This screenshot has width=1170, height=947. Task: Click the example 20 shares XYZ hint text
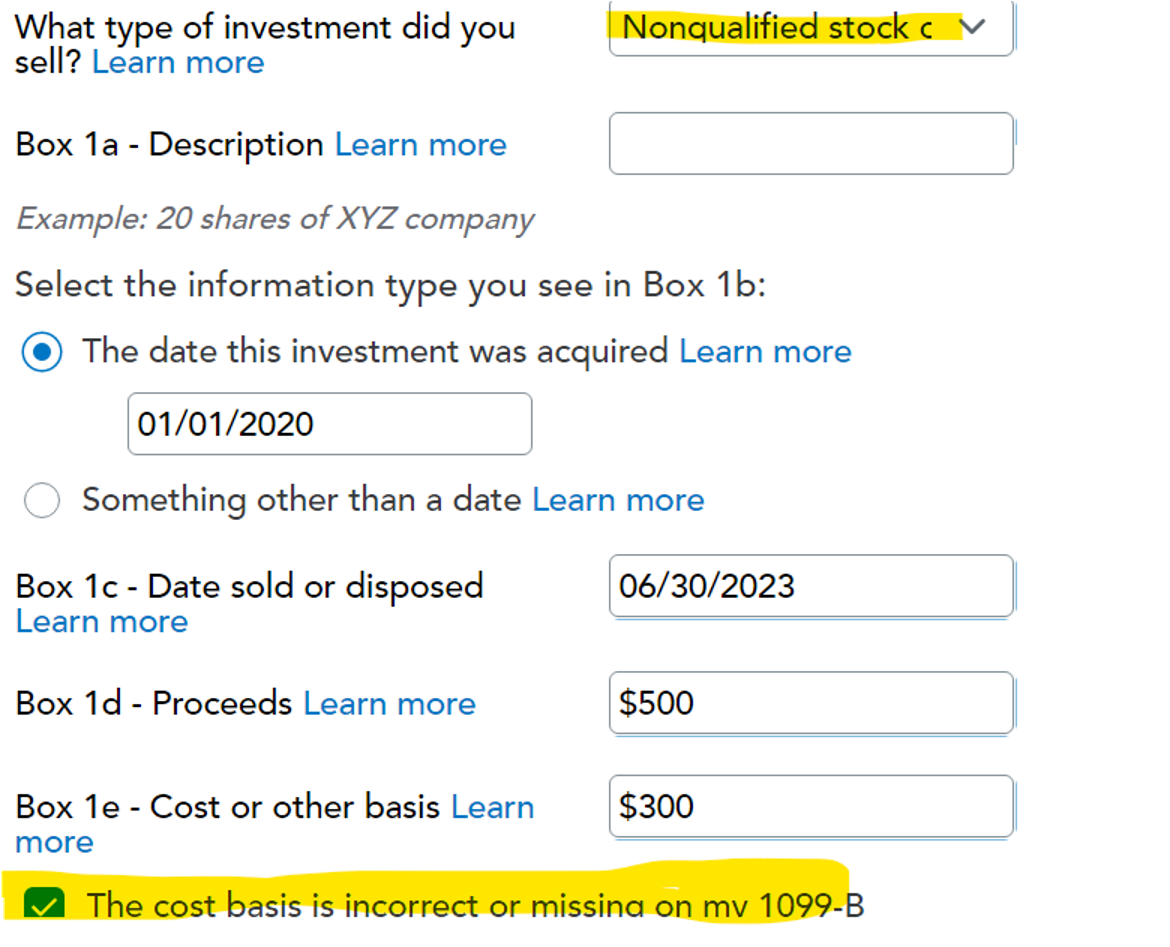[x=275, y=219]
